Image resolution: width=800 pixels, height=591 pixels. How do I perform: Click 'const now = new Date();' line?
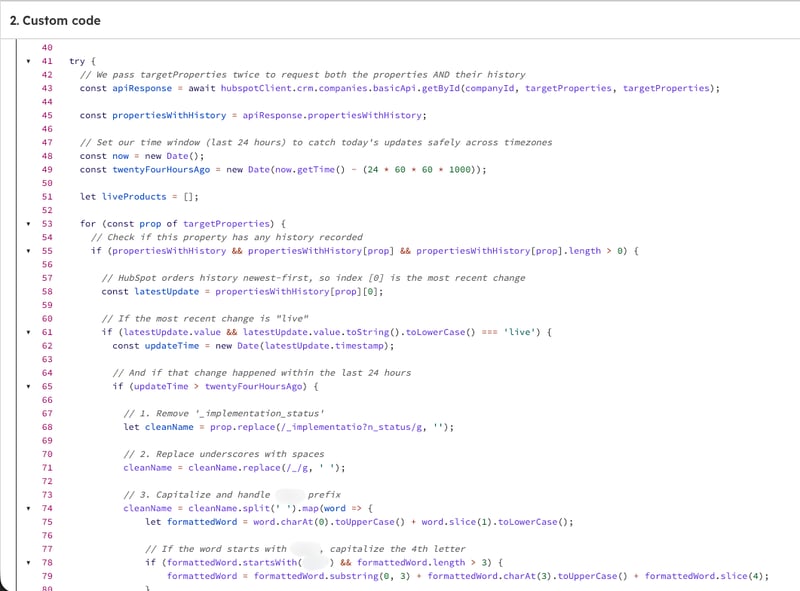(x=142, y=156)
